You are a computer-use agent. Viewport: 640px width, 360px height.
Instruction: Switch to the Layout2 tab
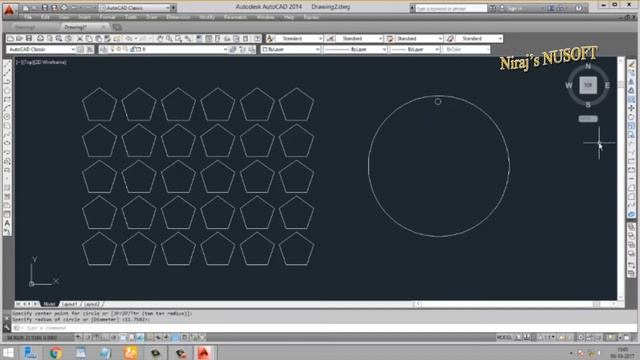(91, 304)
